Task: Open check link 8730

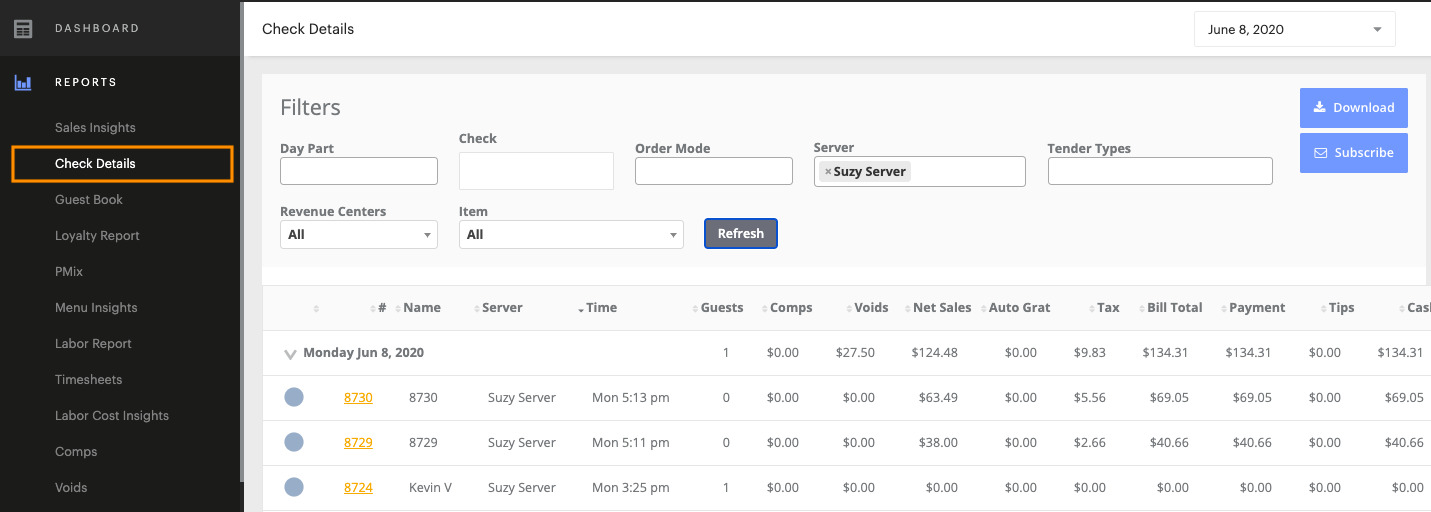Action: [358, 398]
